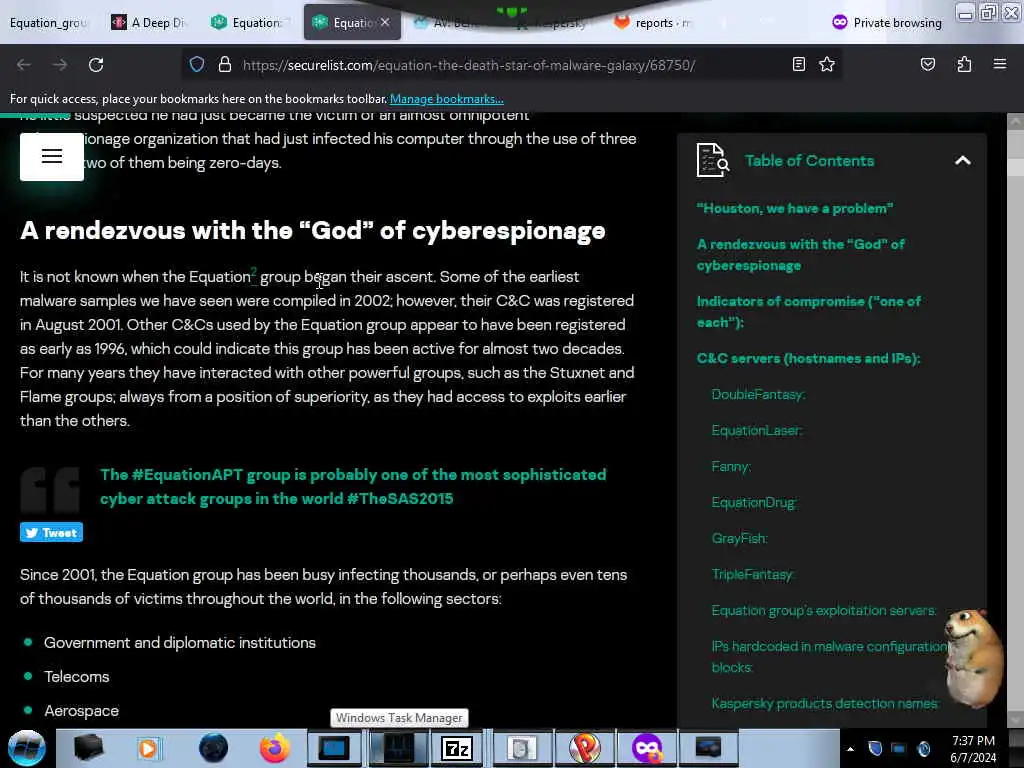Reload the page with the refresh icon
Screen dimensions: 1024x768
[96, 65]
